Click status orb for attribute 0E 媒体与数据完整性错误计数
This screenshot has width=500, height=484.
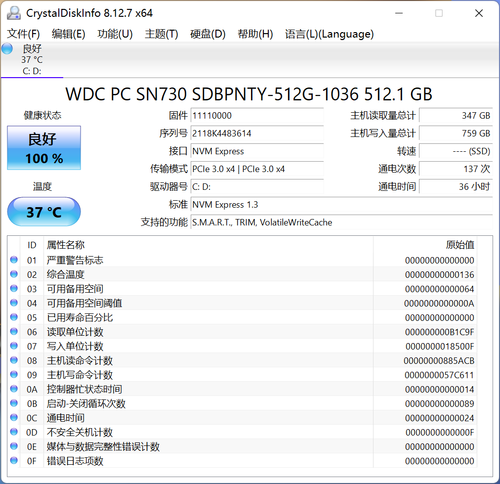[x=14, y=446]
